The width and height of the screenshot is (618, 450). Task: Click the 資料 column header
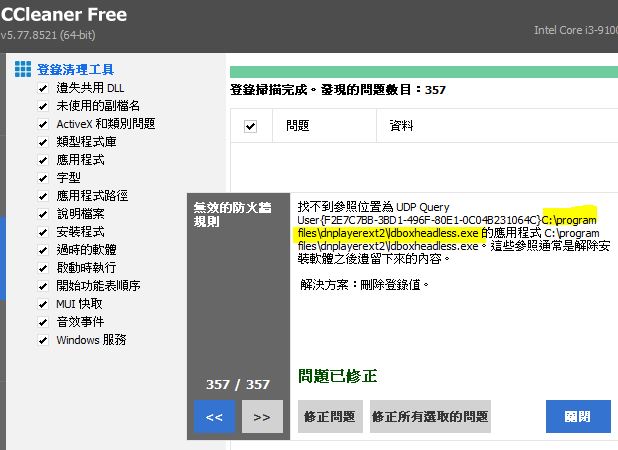(x=497, y=126)
